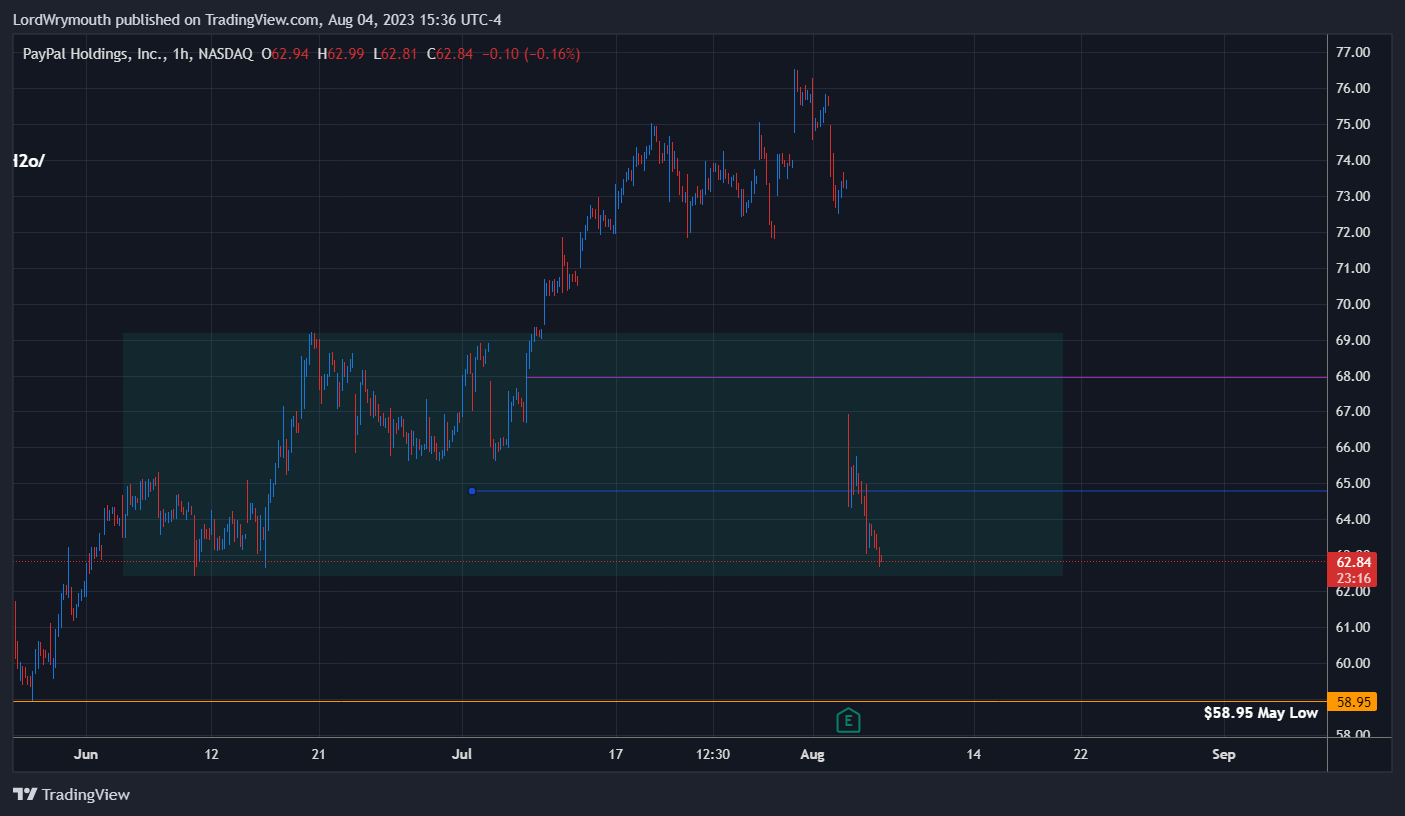Click the 77.00 price axis label

(x=1352, y=52)
